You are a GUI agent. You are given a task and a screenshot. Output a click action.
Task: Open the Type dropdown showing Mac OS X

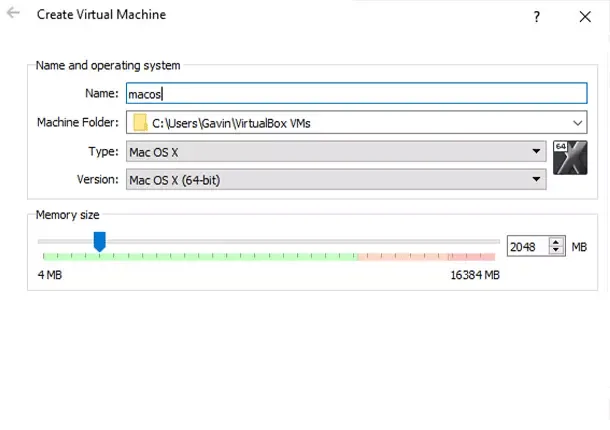[x=336, y=152]
